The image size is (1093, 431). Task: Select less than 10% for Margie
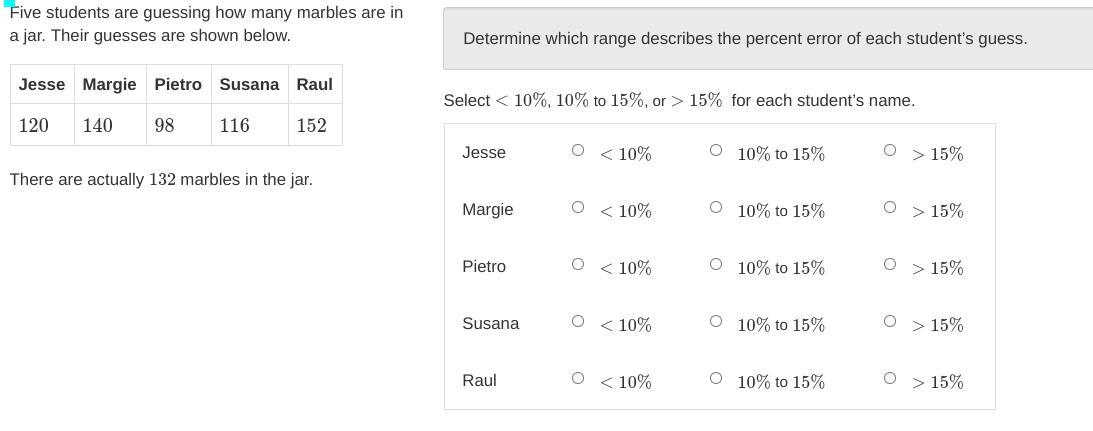point(578,208)
